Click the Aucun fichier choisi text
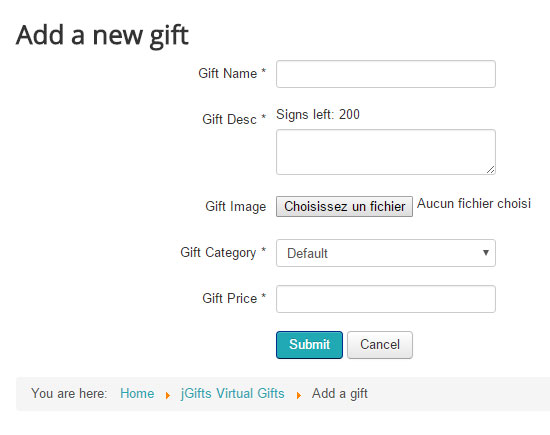550x435 pixels. click(x=474, y=203)
